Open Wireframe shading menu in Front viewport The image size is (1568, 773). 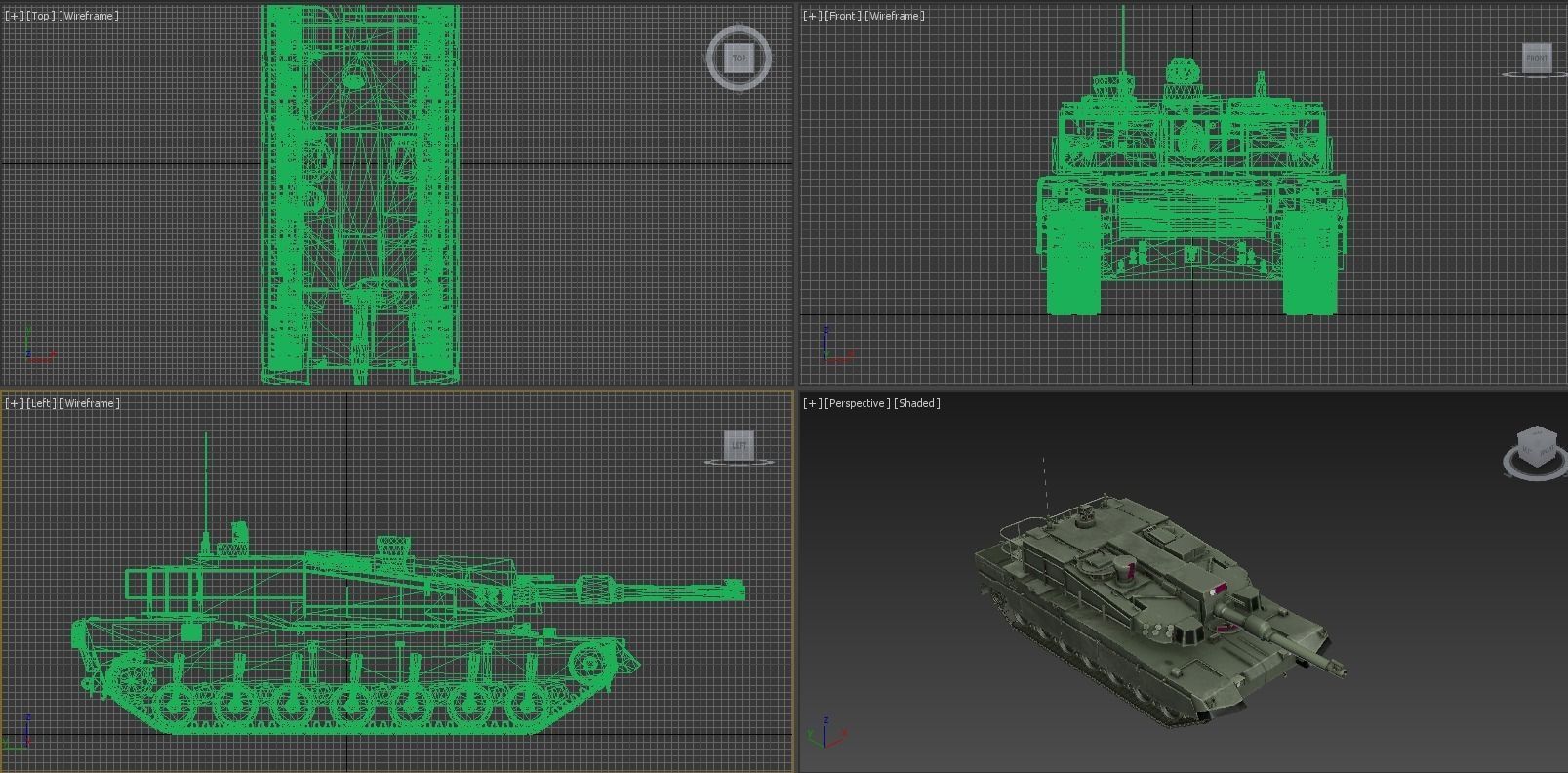[x=895, y=16]
